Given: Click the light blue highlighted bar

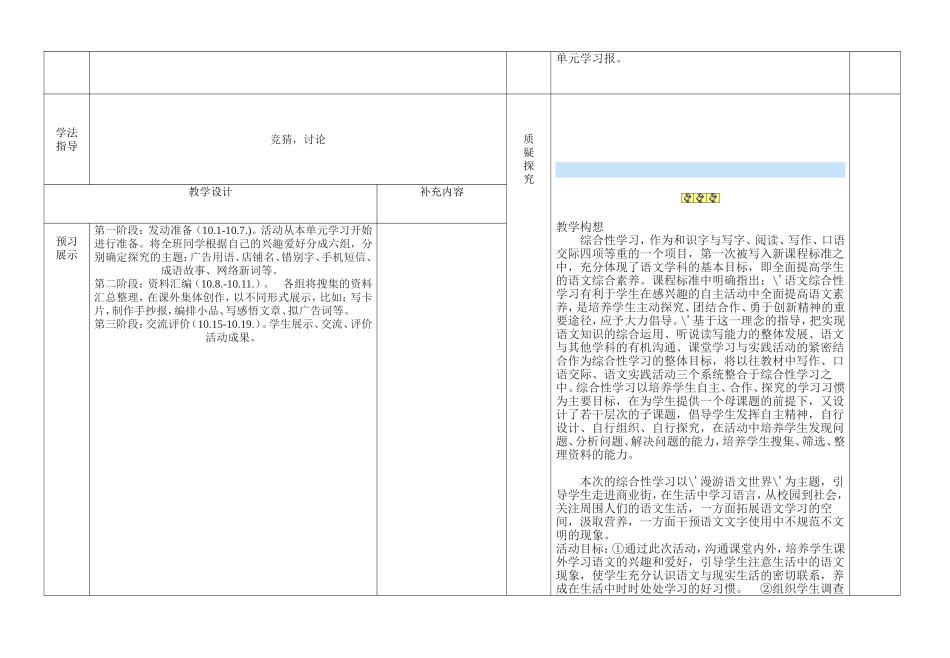Looking at the screenshot, I should [x=700, y=170].
